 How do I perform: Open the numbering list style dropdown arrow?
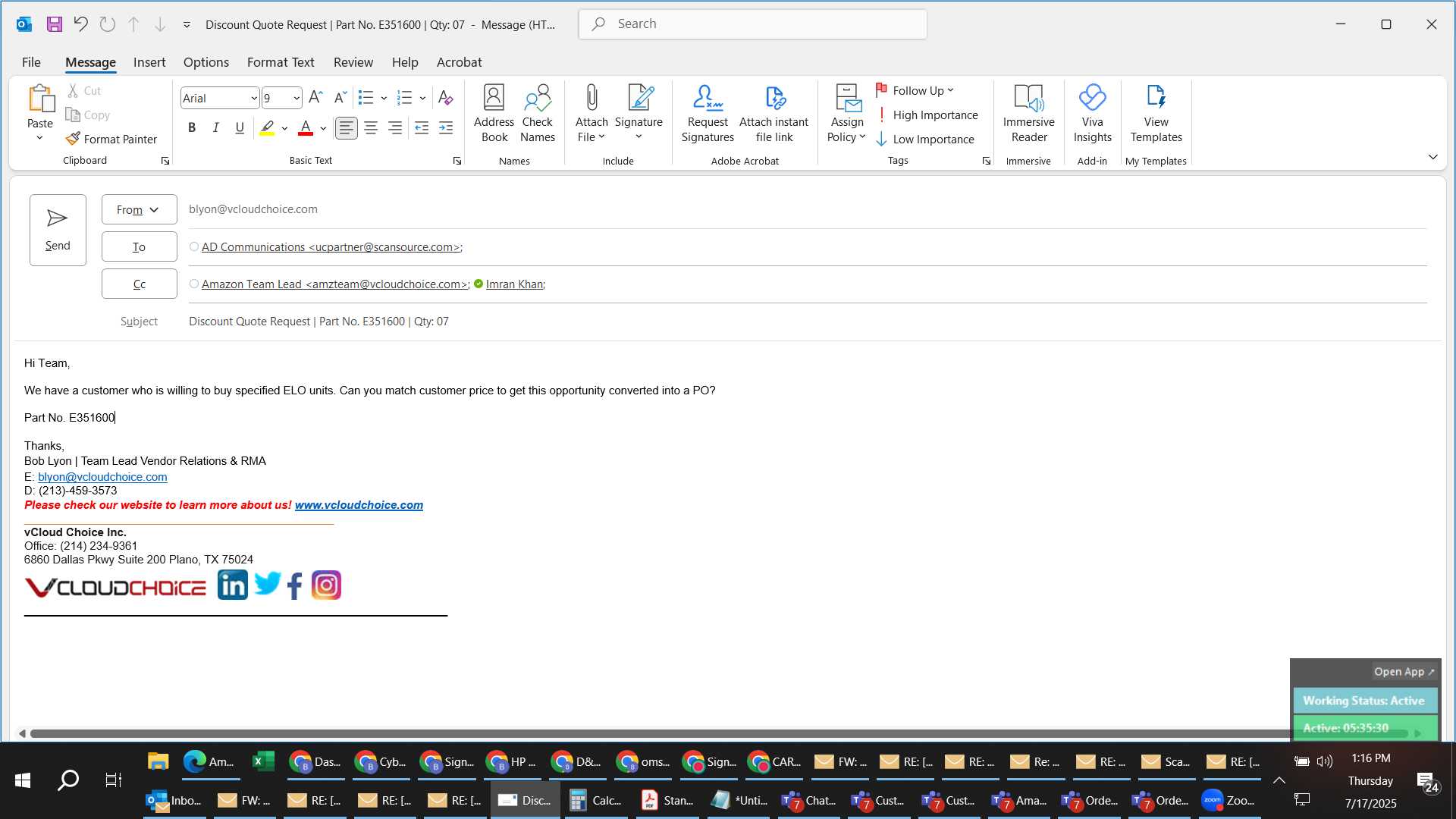pyautogui.click(x=422, y=99)
